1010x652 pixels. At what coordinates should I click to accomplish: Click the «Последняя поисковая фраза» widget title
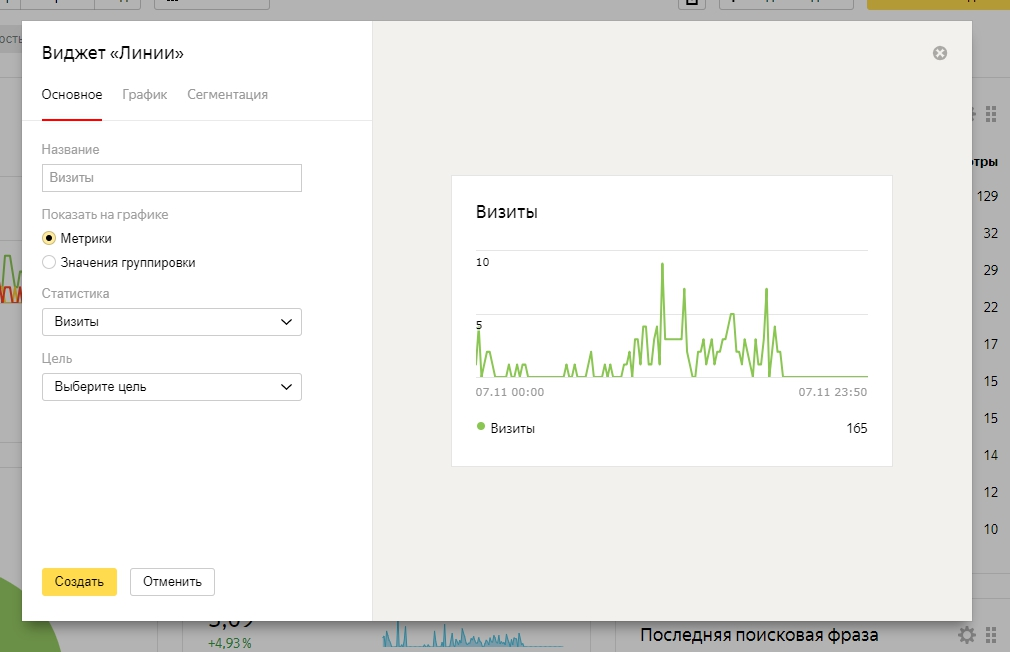(x=759, y=635)
